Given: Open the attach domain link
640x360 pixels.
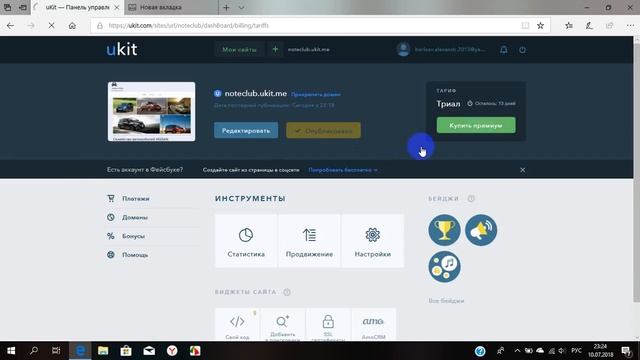Looking at the screenshot, I should [x=316, y=94].
